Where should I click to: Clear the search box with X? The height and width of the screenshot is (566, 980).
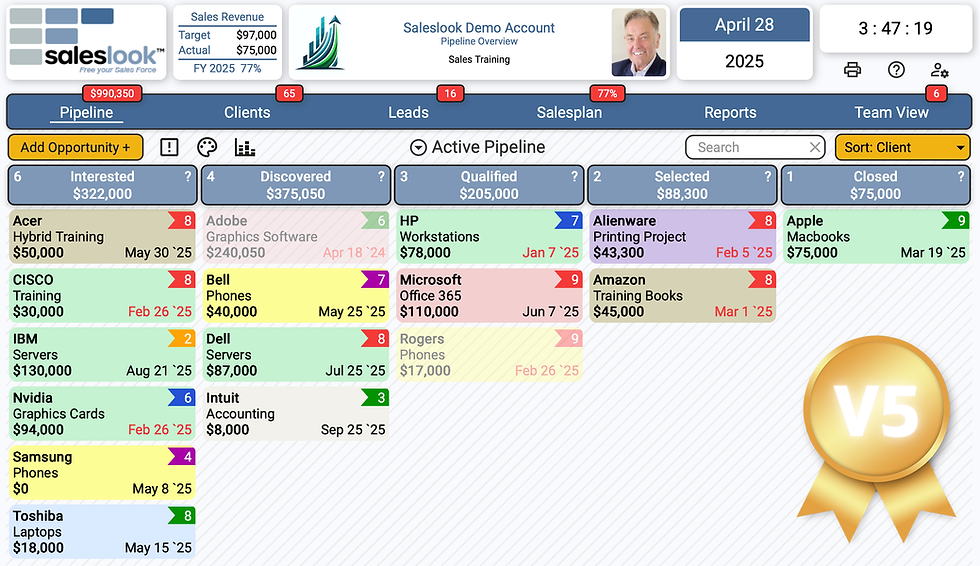(x=814, y=147)
